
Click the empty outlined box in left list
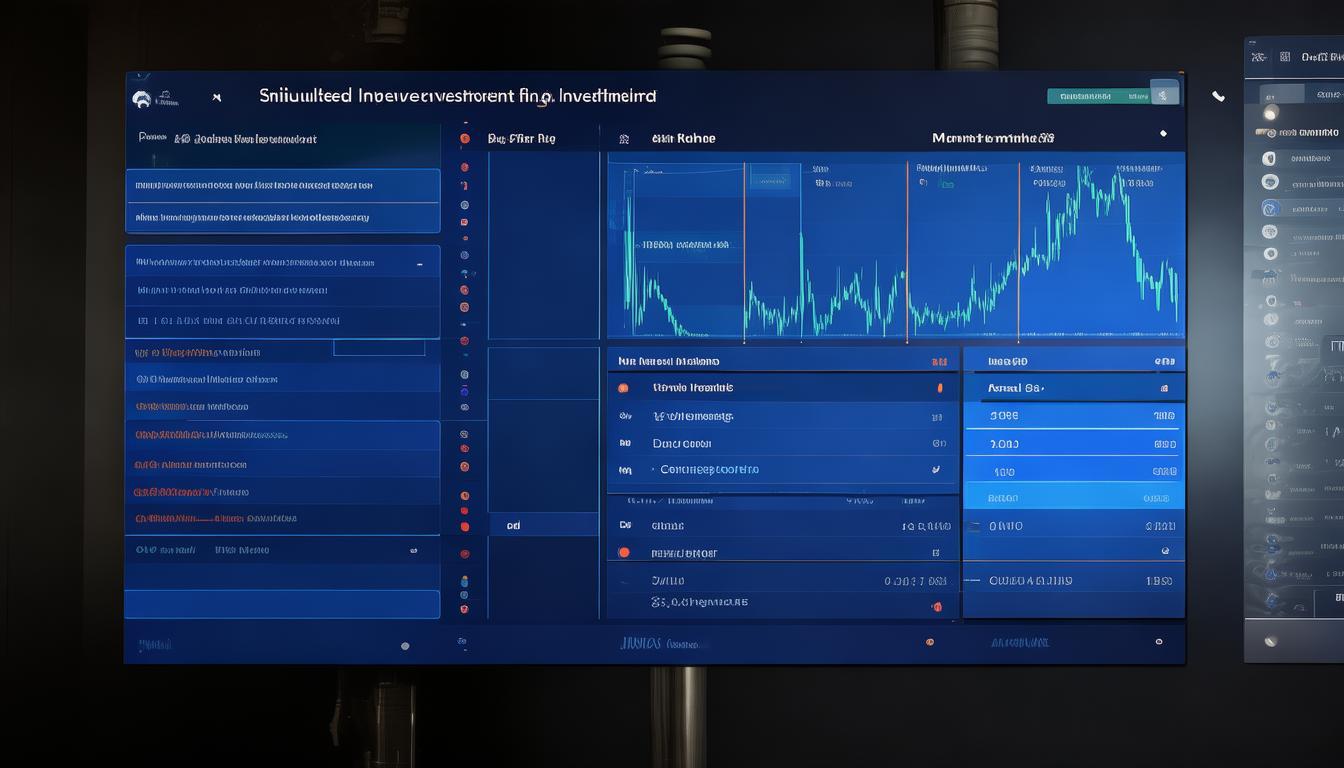point(379,348)
